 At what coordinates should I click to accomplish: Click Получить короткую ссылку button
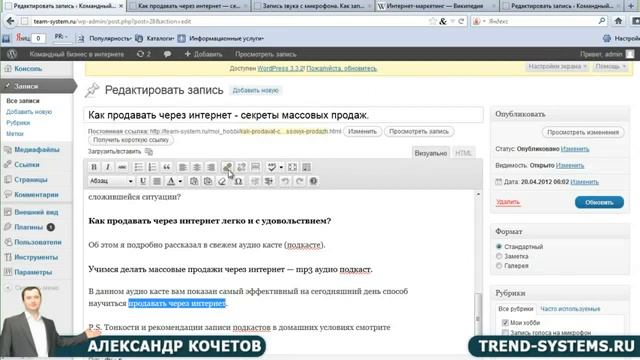(x=131, y=140)
